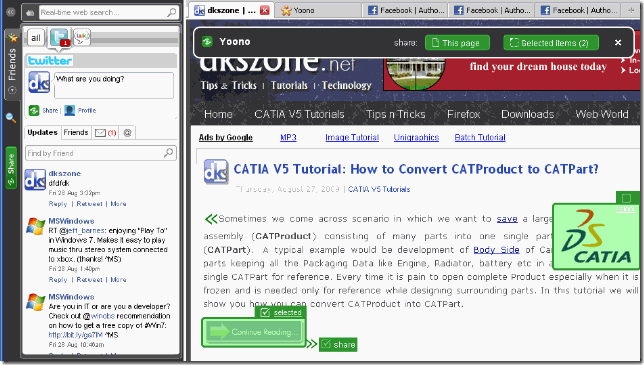Click the Image Tutorial ad link
Viewport: 644px width, 365px height.
coord(352,138)
